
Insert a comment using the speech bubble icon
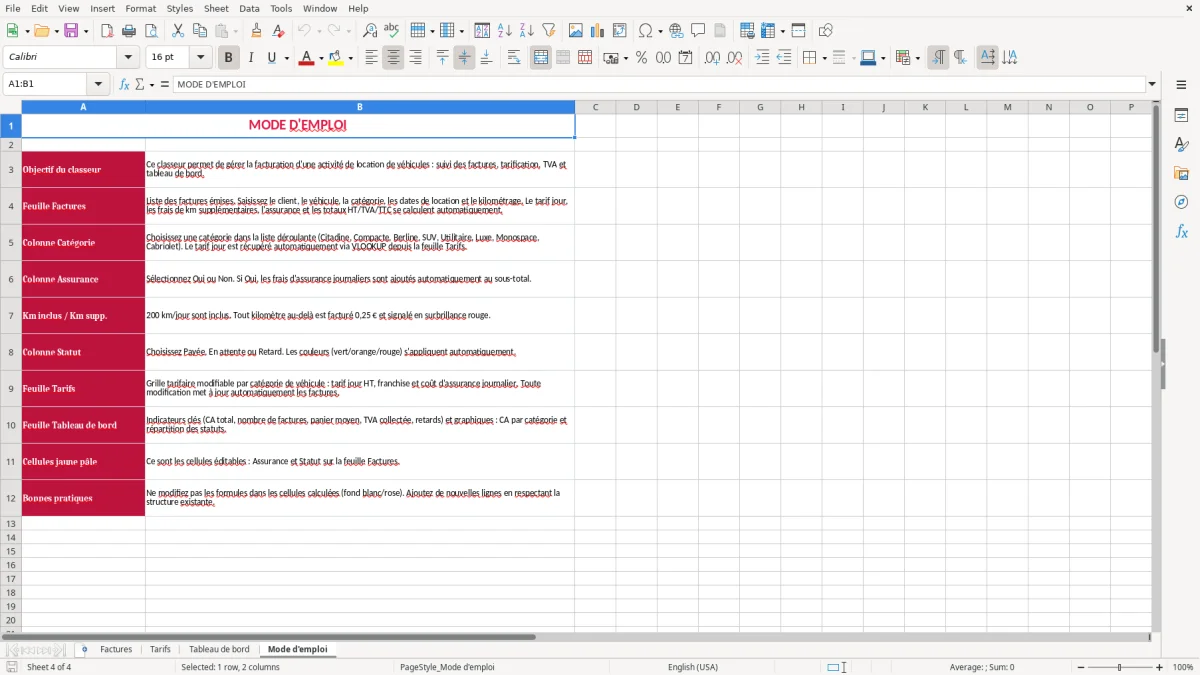click(698, 31)
